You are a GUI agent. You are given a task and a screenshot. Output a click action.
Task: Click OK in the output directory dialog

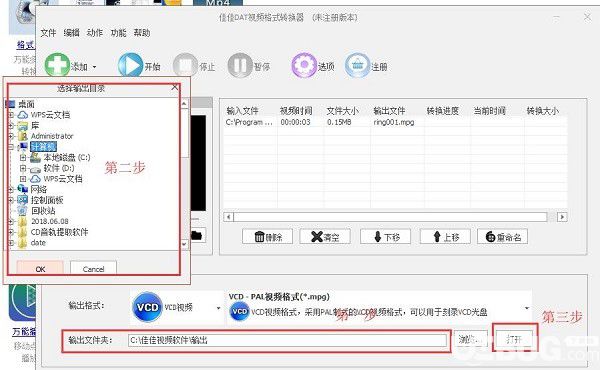tap(40, 269)
